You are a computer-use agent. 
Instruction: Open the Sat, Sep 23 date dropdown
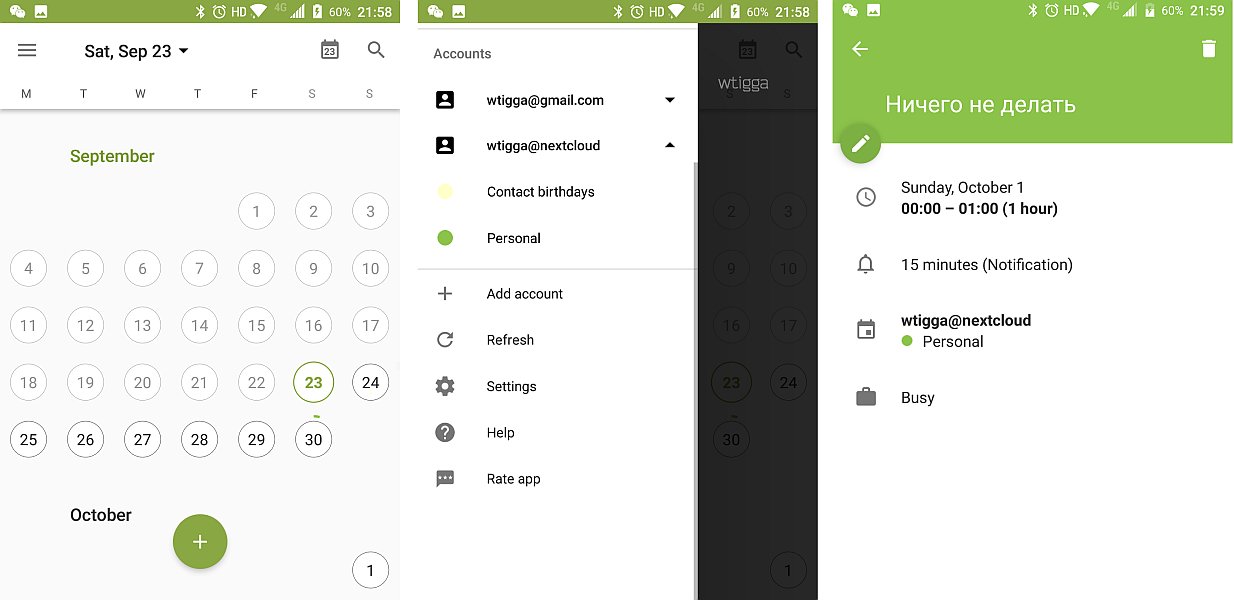point(137,50)
